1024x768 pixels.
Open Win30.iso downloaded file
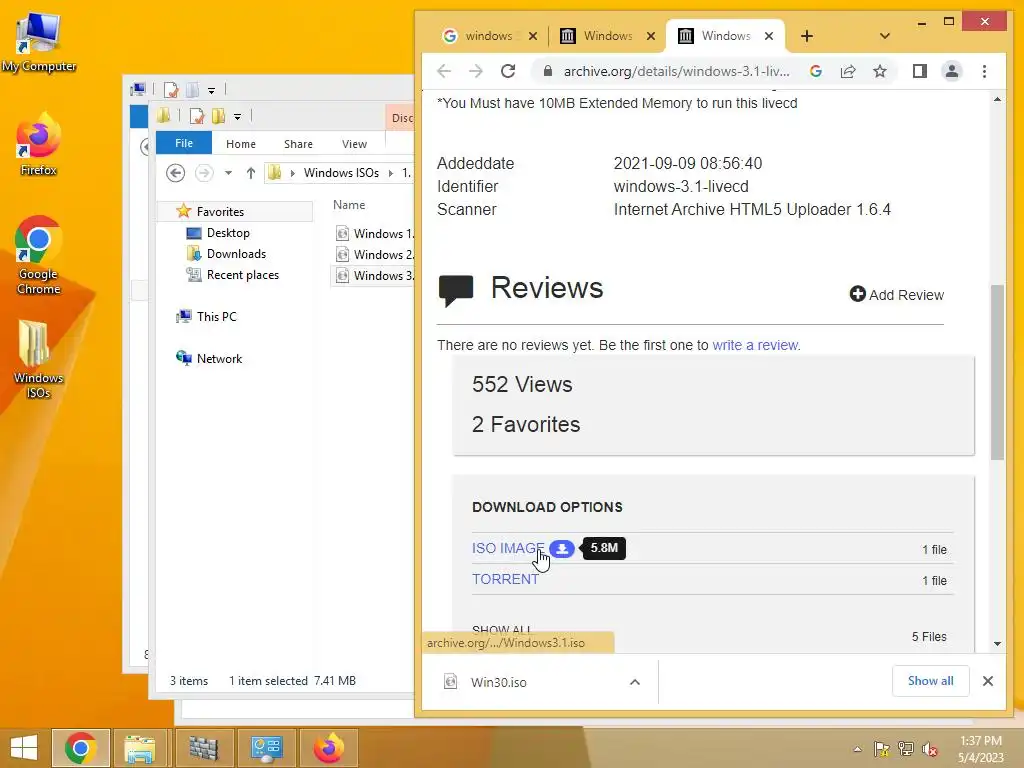point(498,682)
